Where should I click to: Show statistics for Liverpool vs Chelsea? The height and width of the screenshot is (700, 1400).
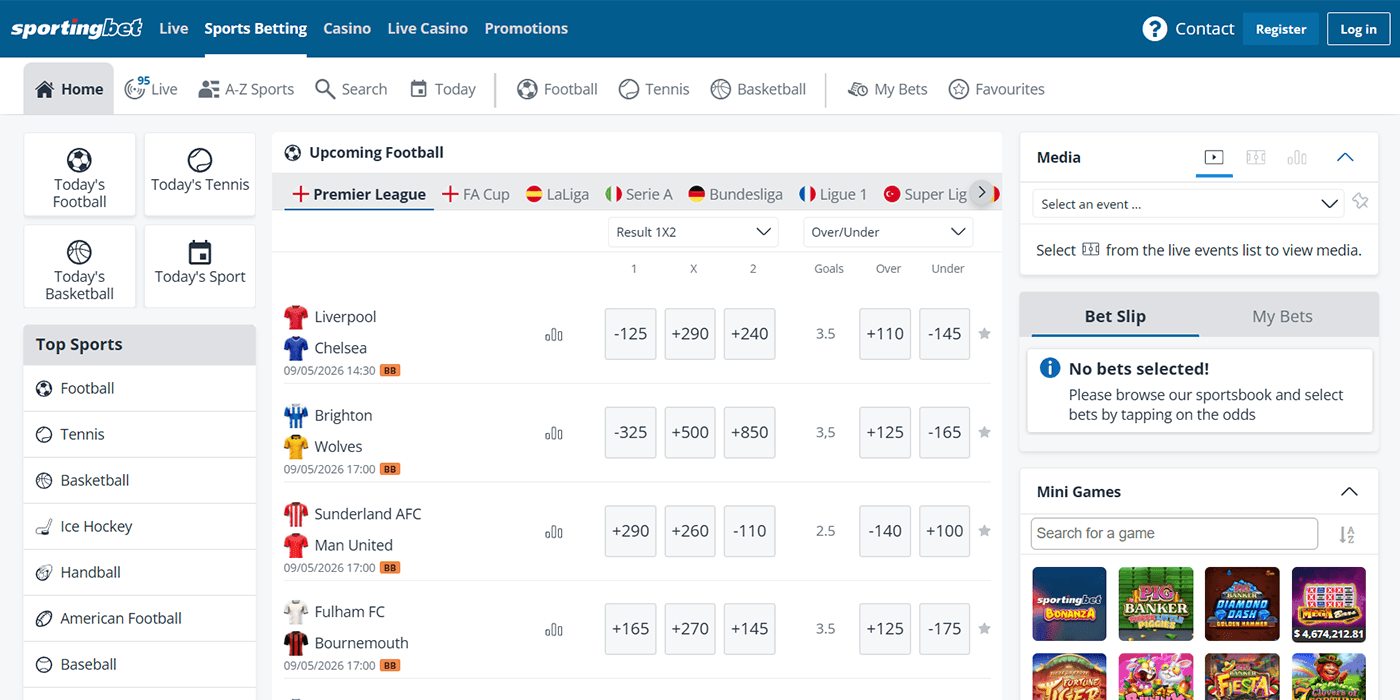pyautogui.click(x=554, y=335)
